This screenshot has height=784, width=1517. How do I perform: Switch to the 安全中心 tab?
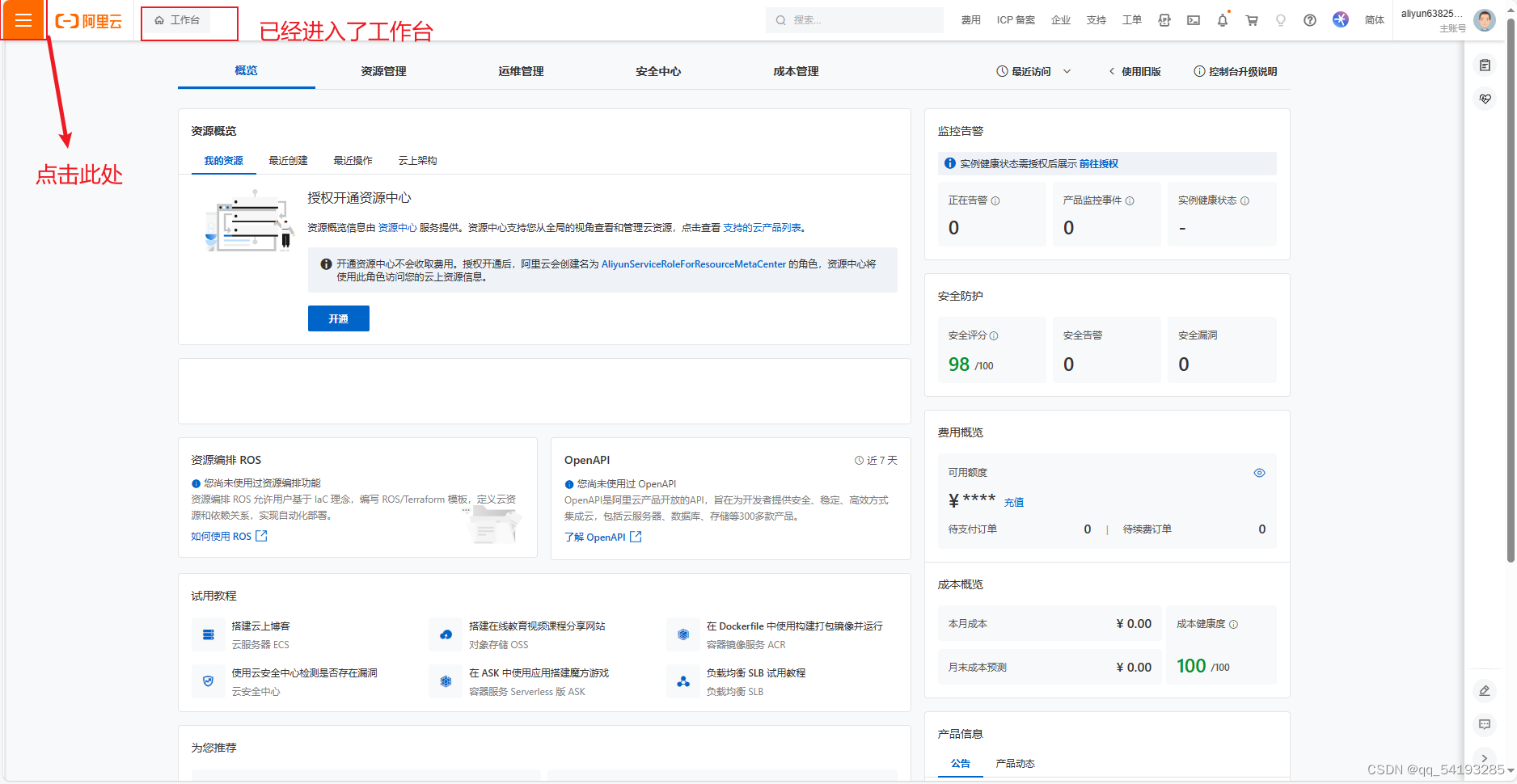658,71
